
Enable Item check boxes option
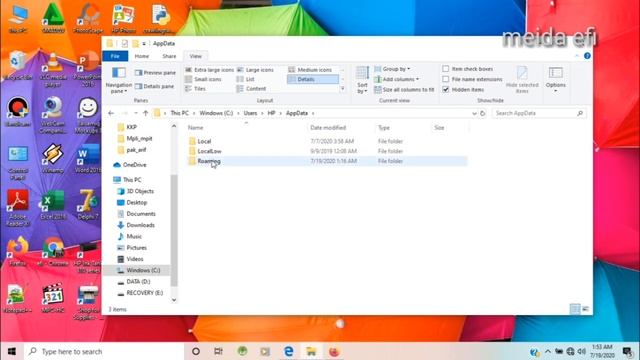point(446,69)
